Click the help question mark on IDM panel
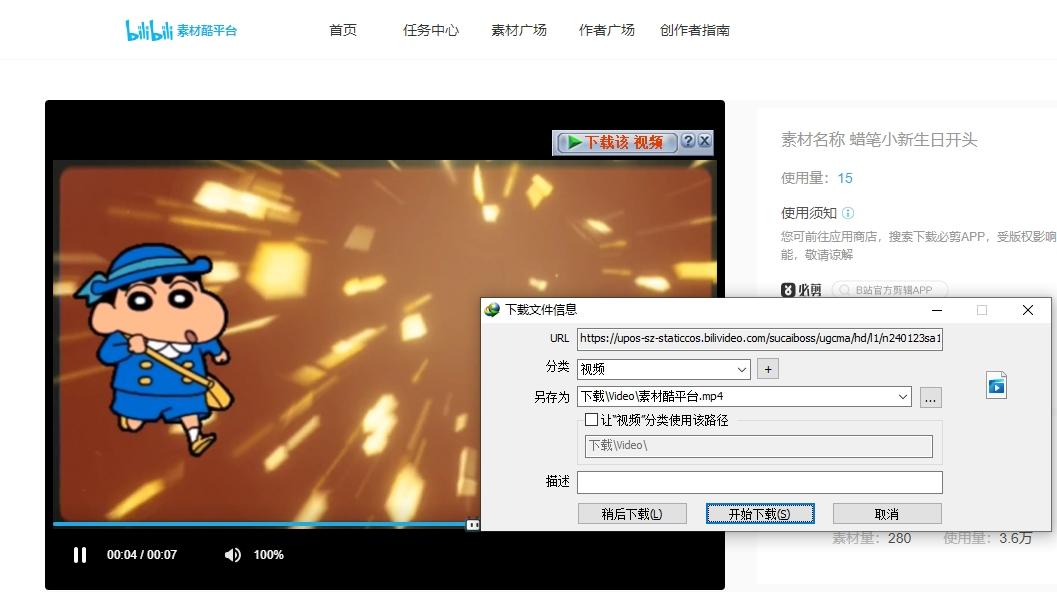Screen dimensions: 1057x597 click(x=688, y=141)
